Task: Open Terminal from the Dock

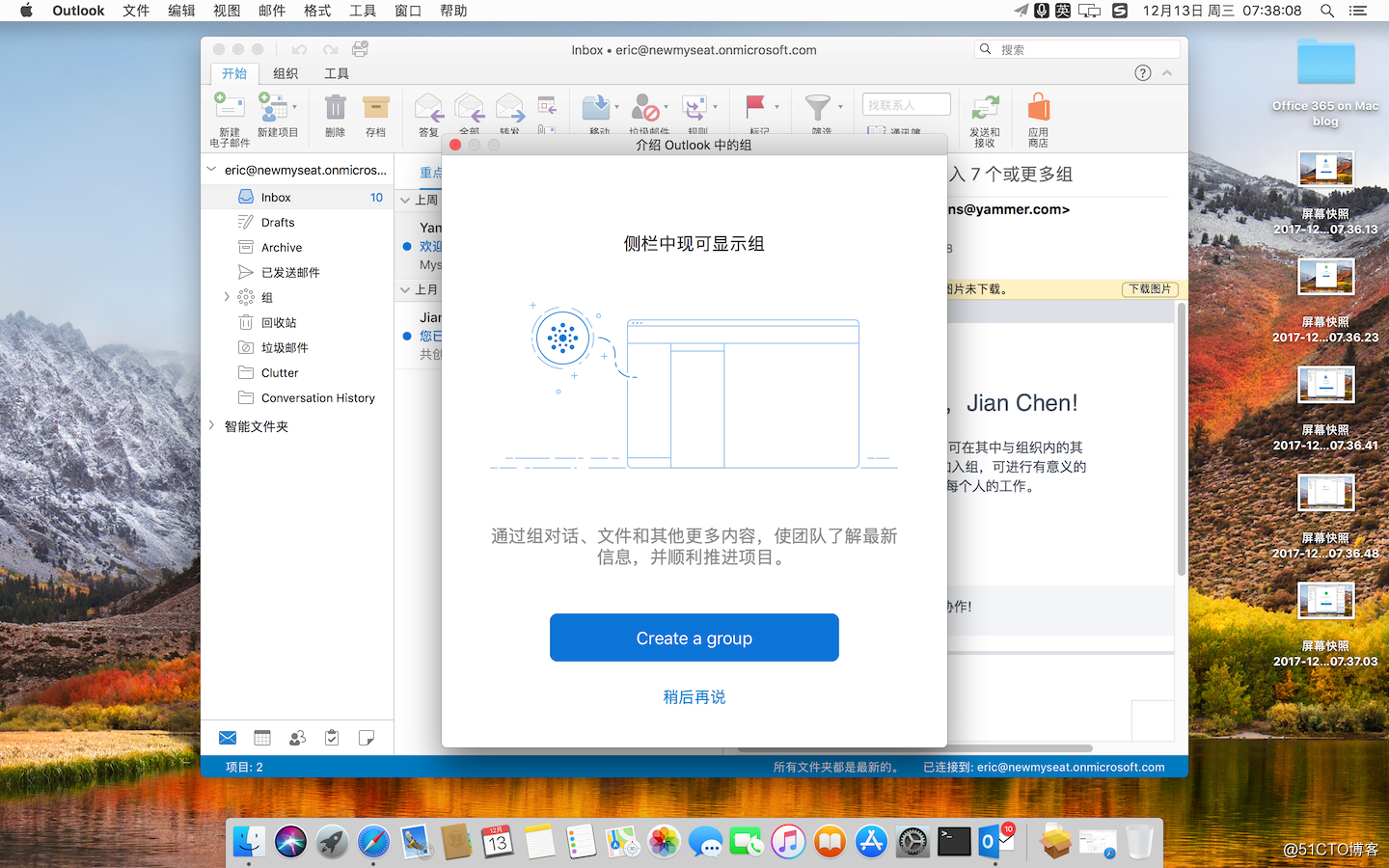Action: coord(954,842)
